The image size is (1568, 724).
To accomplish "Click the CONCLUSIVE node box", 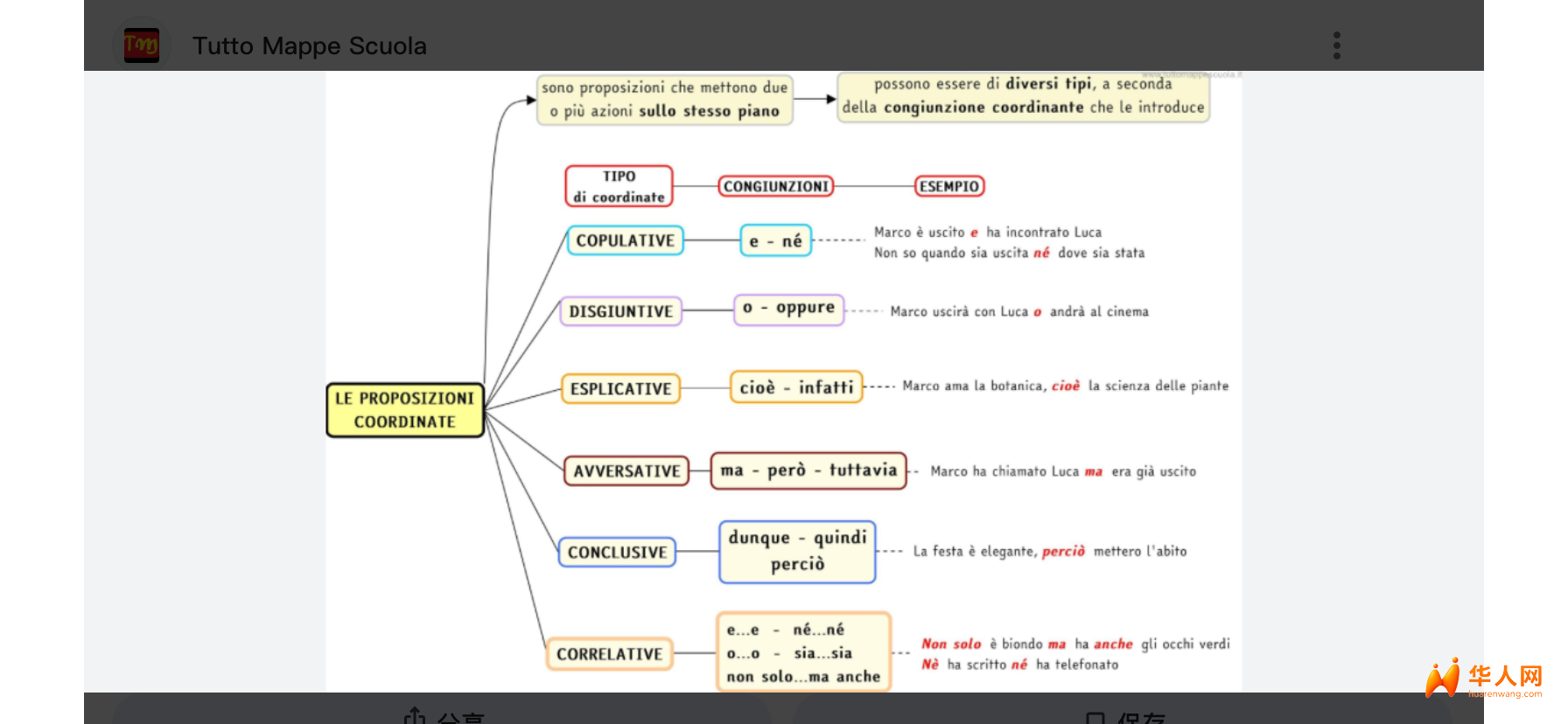I will pos(617,553).
